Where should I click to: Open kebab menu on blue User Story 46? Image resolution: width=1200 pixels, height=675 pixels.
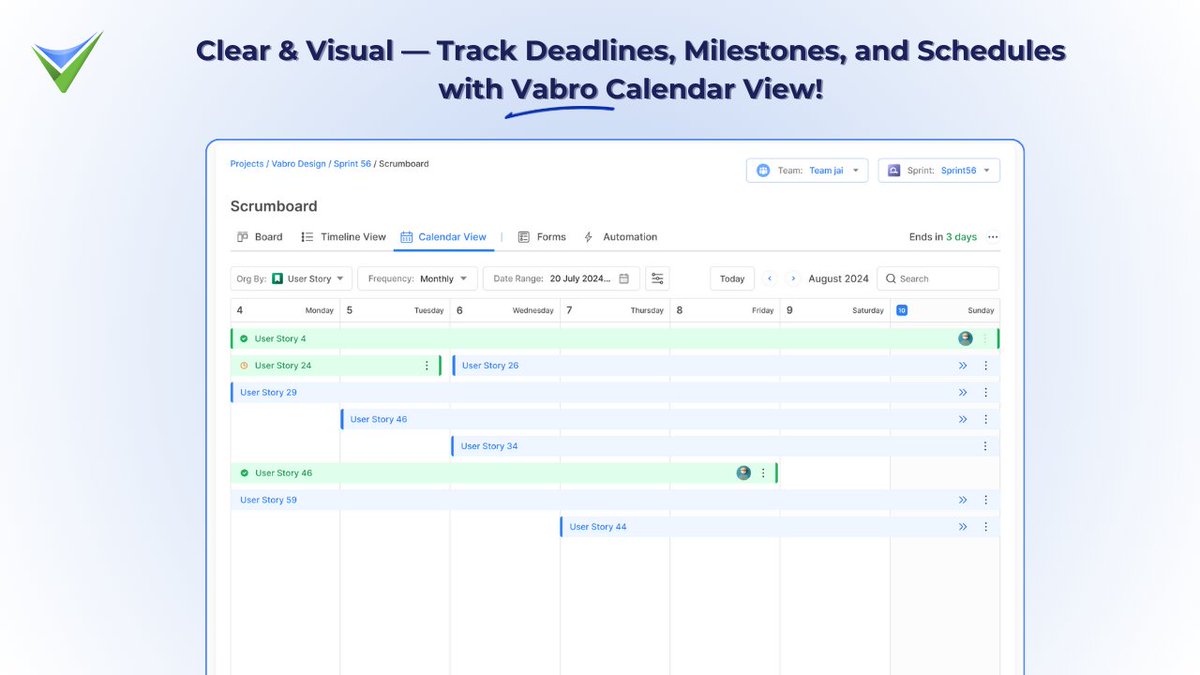click(x=985, y=420)
